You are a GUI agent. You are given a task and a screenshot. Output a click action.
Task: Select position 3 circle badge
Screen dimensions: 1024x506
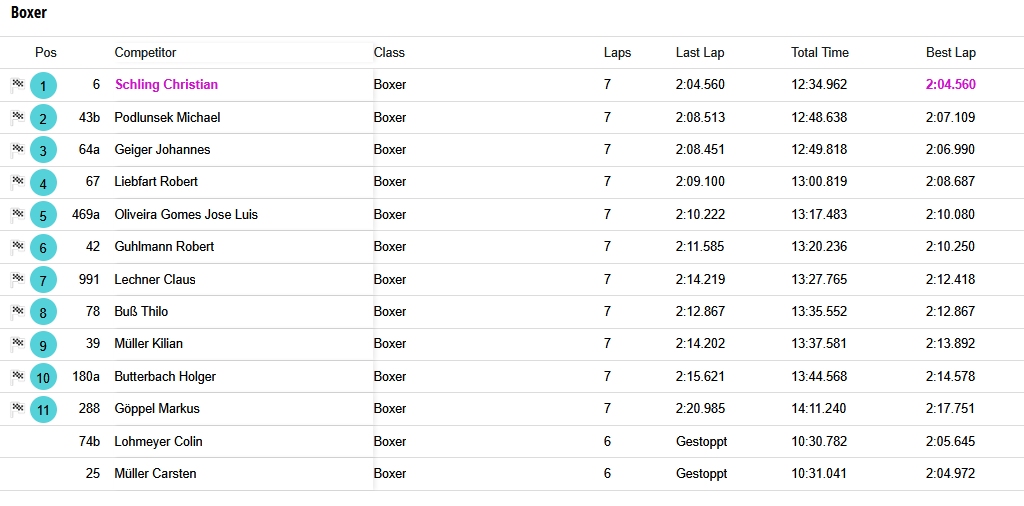43,151
